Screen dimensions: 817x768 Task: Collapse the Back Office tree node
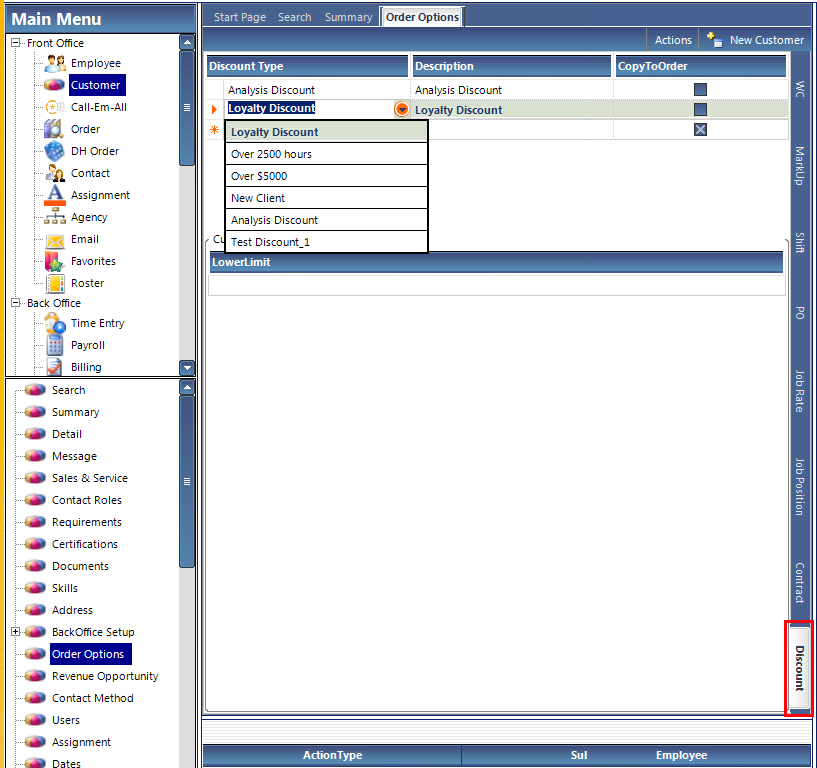pyautogui.click(x=16, y=303)
